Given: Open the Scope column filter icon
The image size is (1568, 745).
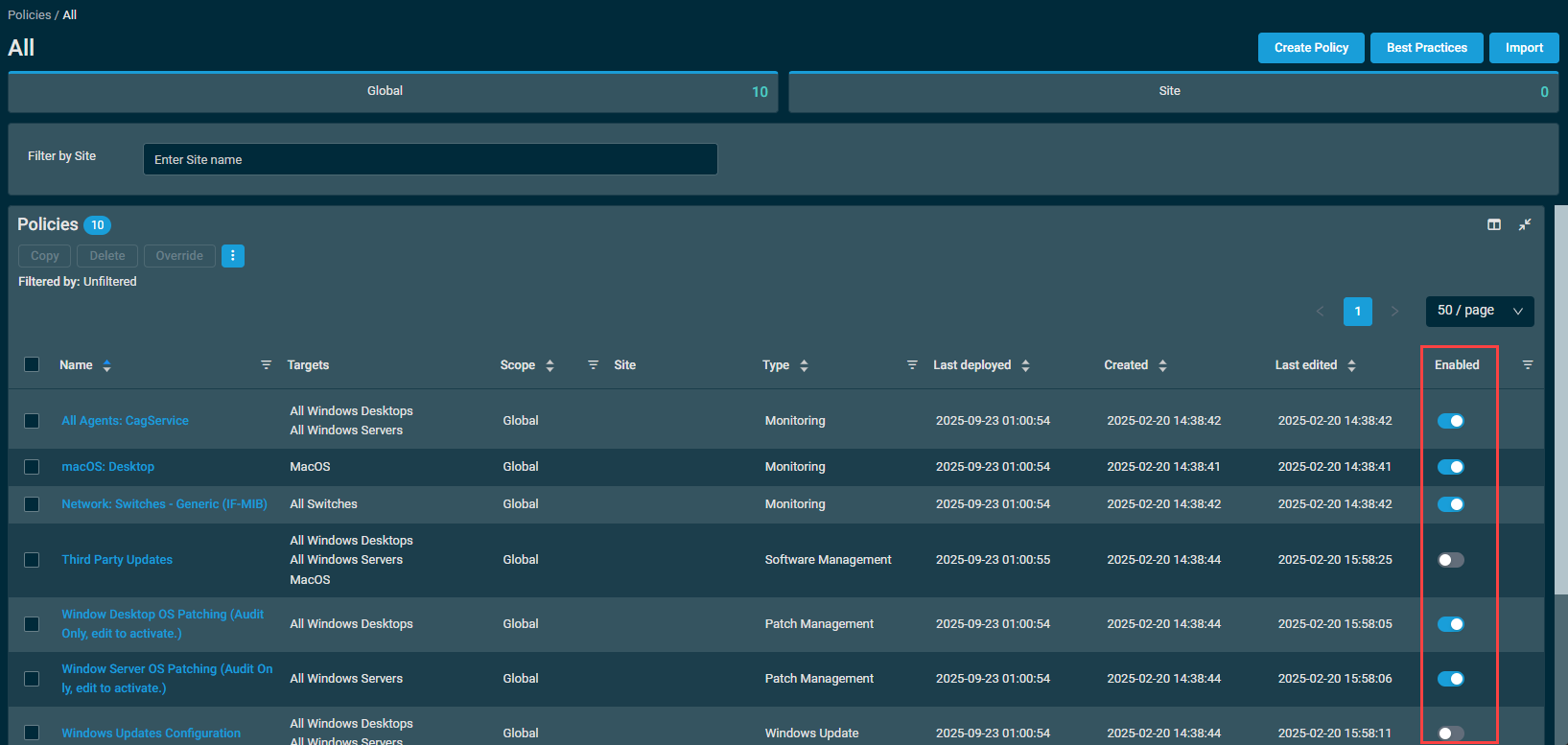Looking at the screenshot, I should click(x=593, y=365).
